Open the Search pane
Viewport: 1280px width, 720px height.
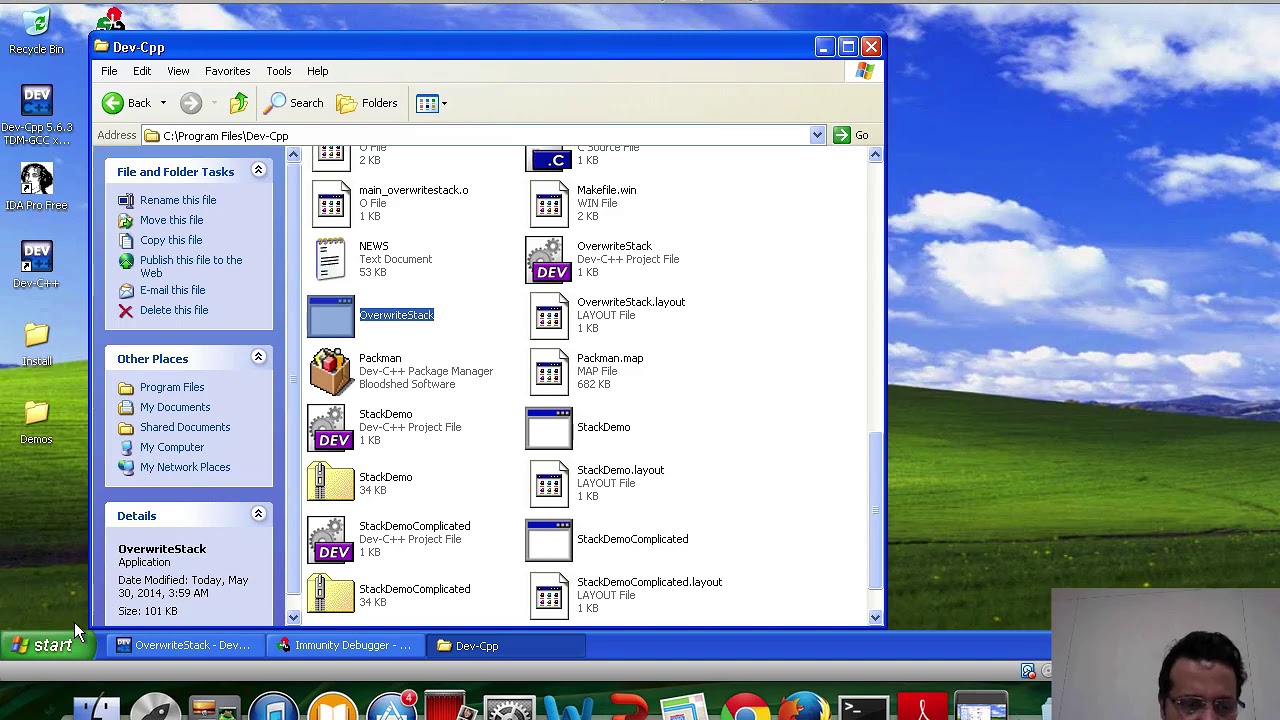click(295, 103)
